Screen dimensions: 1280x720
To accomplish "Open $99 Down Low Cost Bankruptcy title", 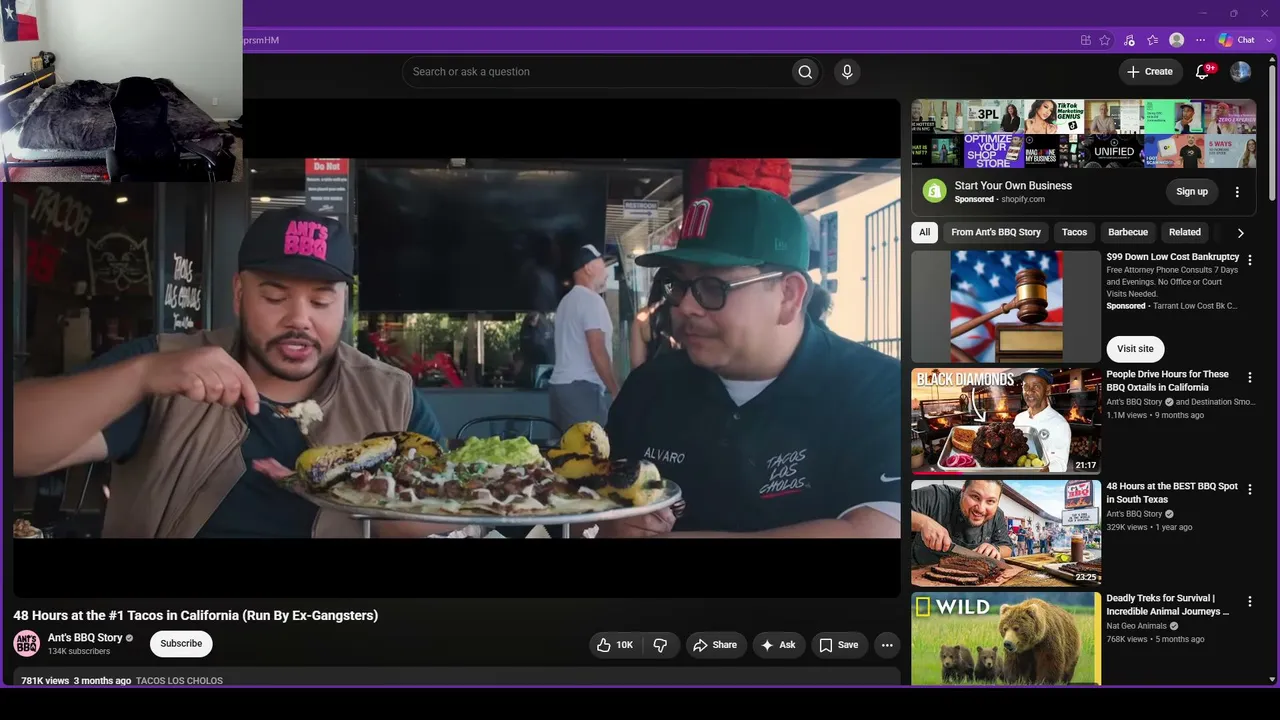I will point(1172,257).
